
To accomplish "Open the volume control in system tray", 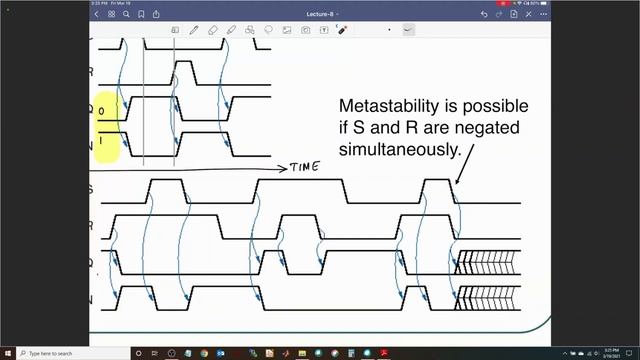I will [596, 353].
